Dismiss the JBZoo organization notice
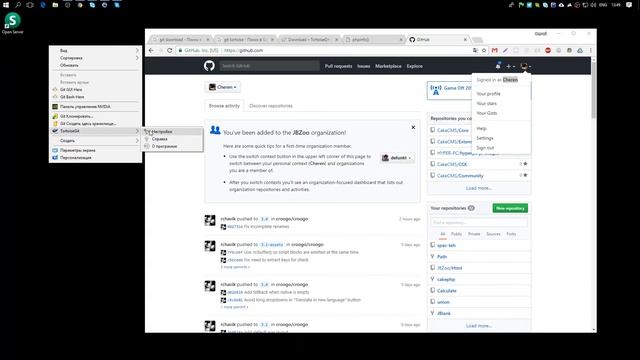Screen dimensions: 640x360 tap(413, 127)
